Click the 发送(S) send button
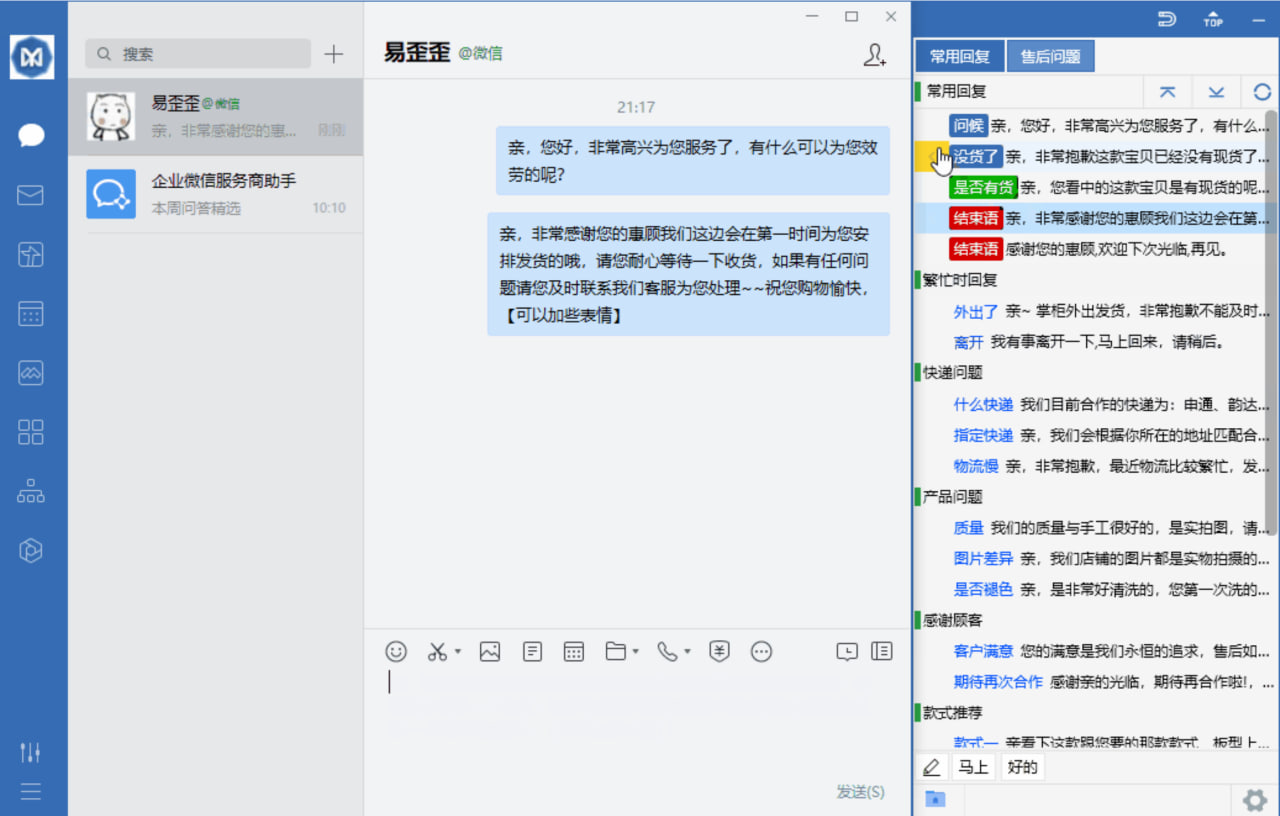 [860, 792]
